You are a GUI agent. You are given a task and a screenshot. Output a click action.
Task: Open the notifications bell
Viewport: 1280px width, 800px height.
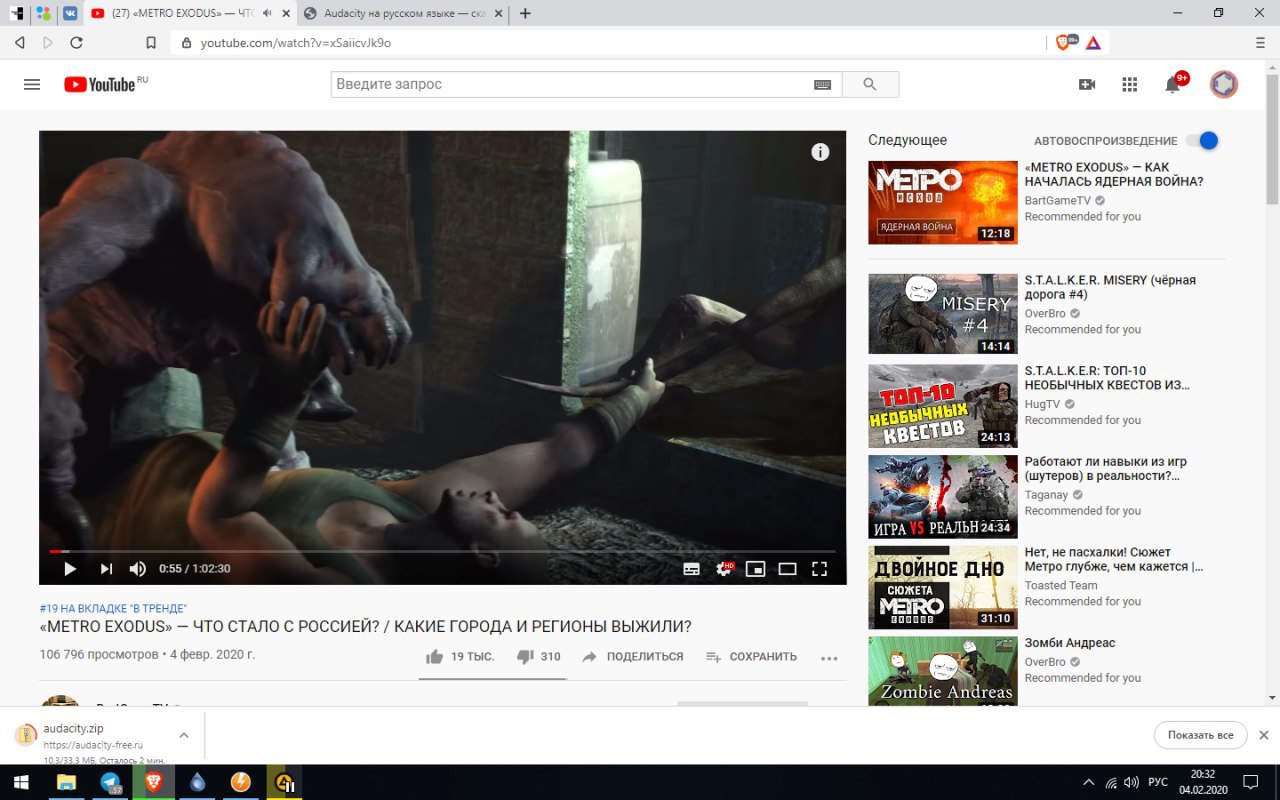click(x=1173, y=85)
